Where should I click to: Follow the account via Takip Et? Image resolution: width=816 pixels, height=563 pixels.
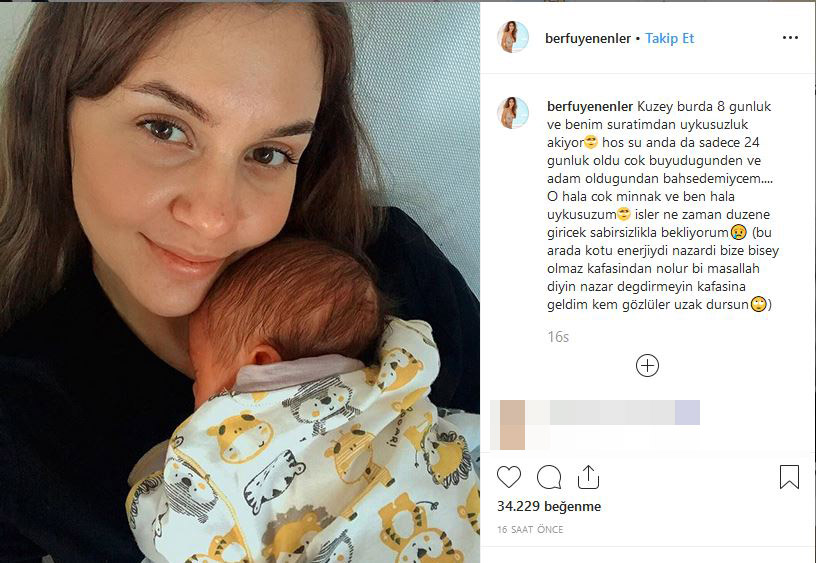pyautogui.click(x=669, y=38)
